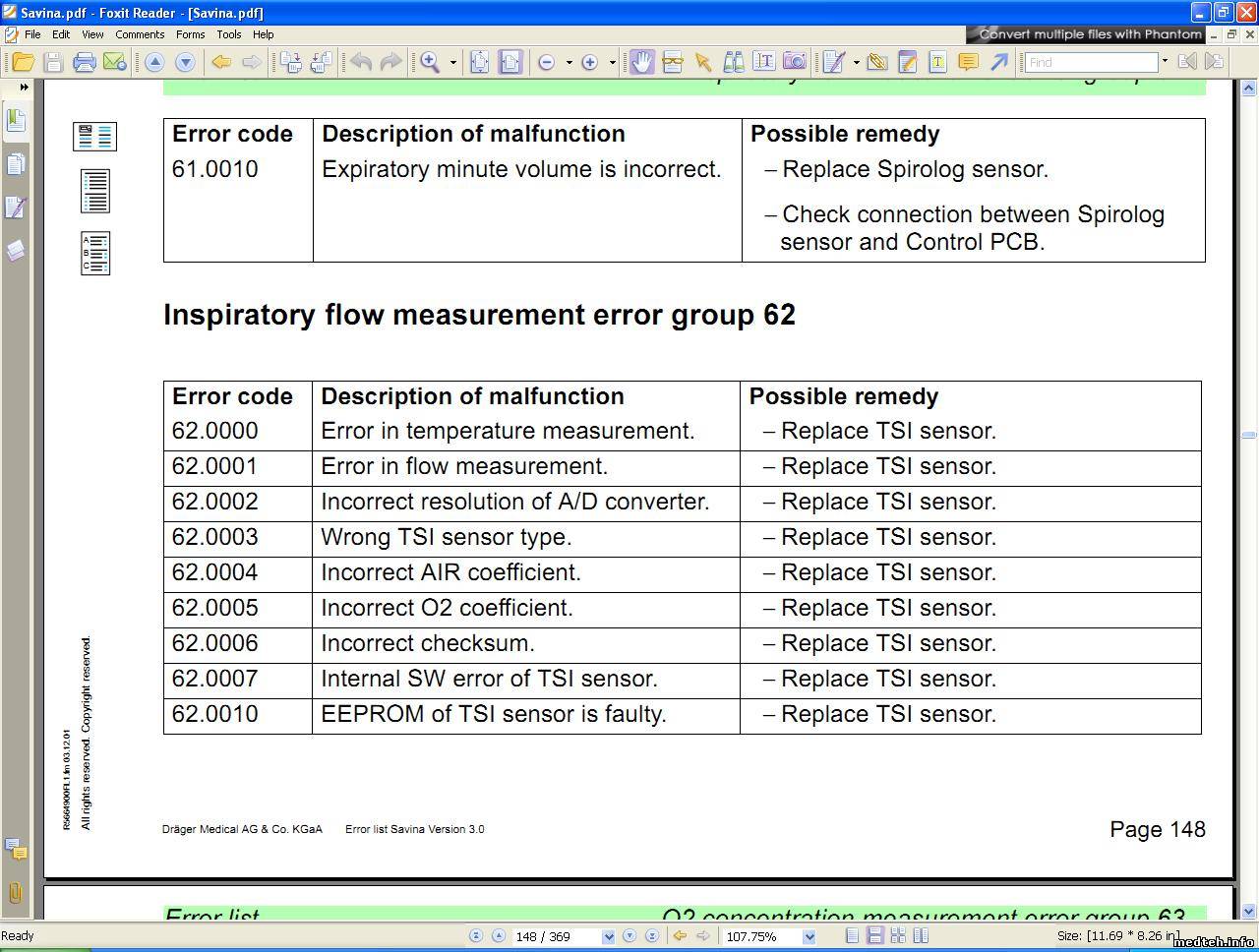Open the binoculars search tool
The height and width of the screenshot is (952, 1259).
[733, 62]
